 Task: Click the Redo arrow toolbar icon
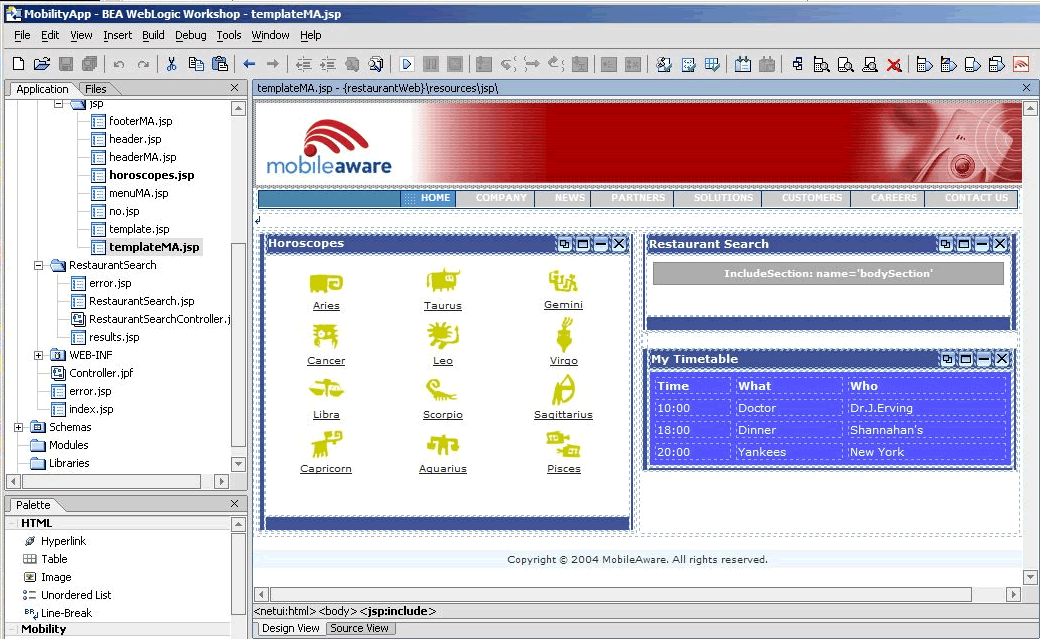point(143,64)
